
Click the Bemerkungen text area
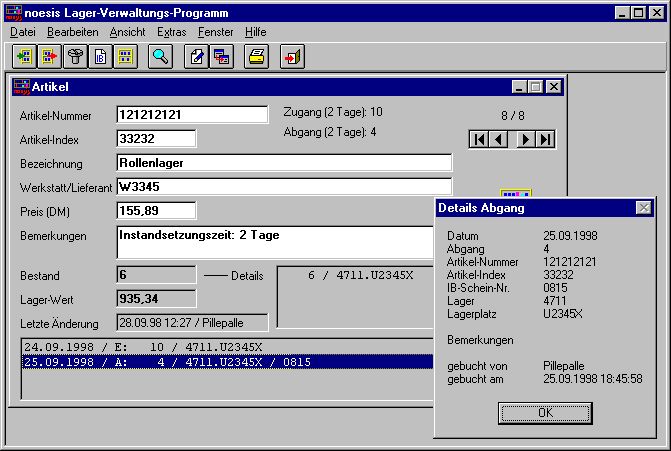pos(275,242)
